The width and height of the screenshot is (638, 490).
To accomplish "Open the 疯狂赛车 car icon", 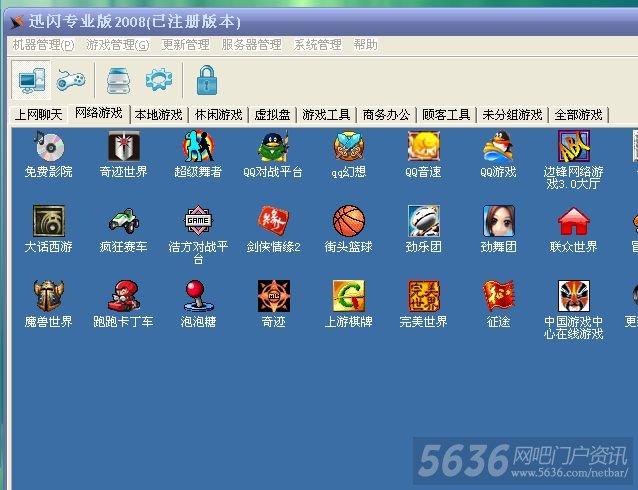I will [x=124, y=221].
